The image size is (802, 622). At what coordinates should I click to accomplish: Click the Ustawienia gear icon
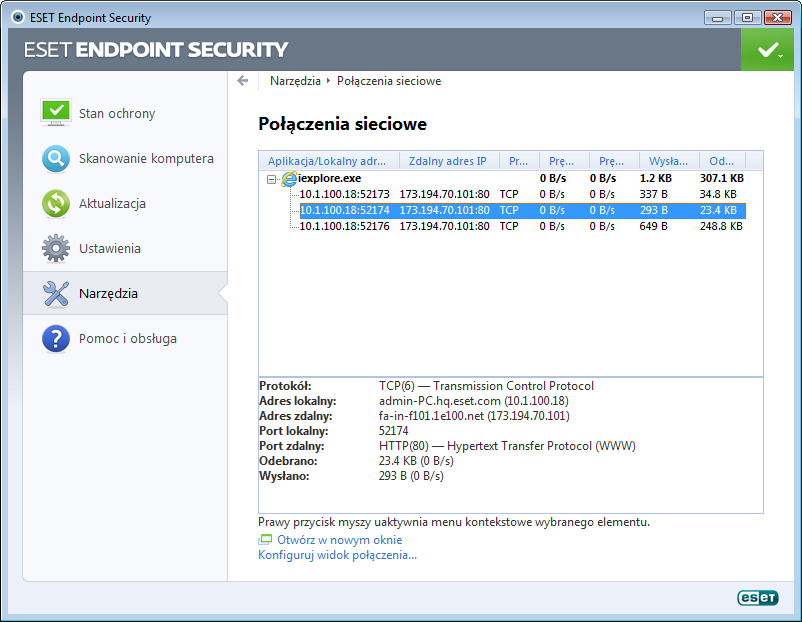(56, 249)
